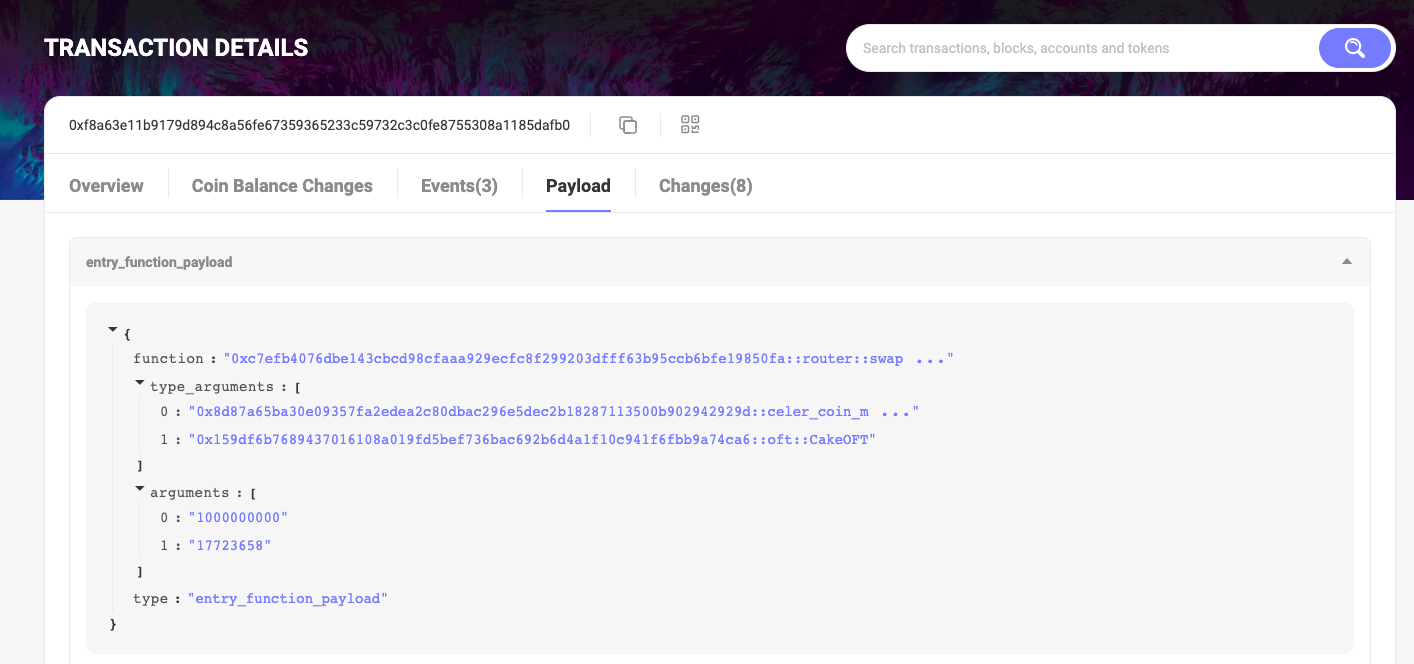Expand truncated router::swap function value
This screenshot has height=664, width=1414.
point(930,359)
